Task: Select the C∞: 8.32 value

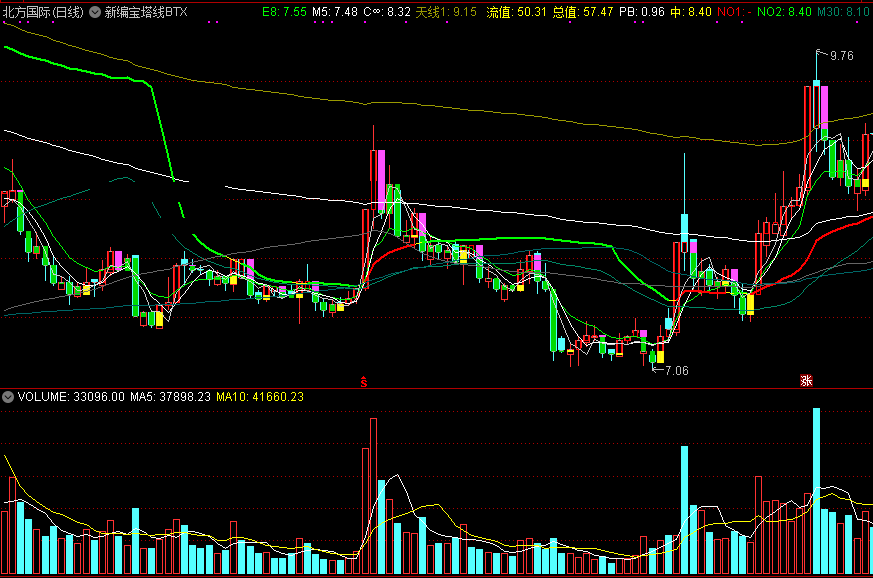Action: pyautogui.click(x=387, y=12)
